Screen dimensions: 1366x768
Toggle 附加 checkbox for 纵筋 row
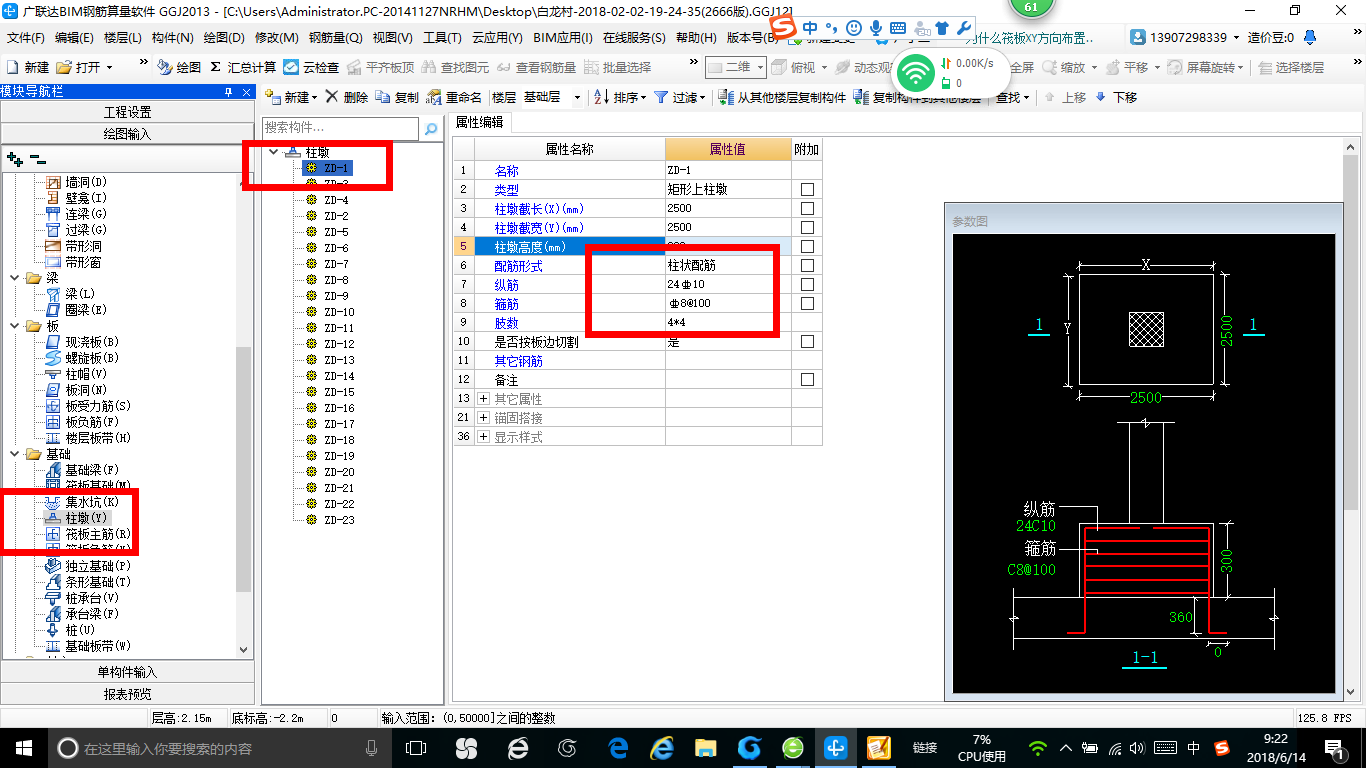tap(807, 285)
